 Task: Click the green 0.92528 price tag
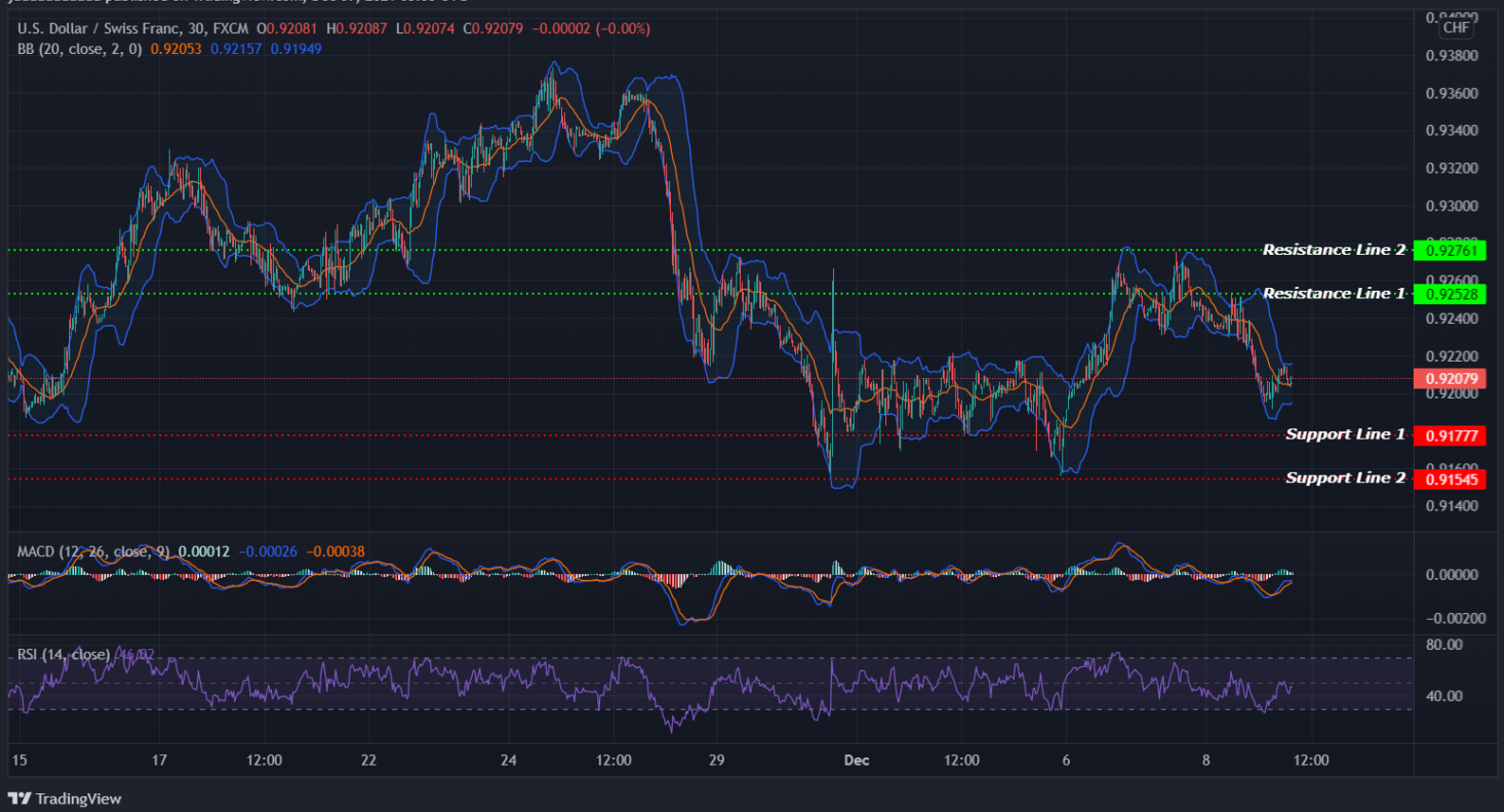pos(1450,295)
